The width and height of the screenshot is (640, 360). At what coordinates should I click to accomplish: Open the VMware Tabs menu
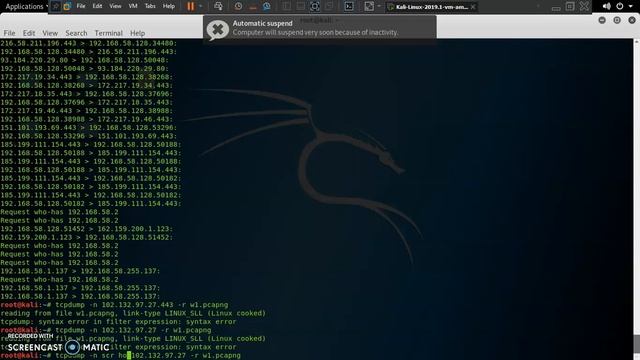[x=150, y=6]
